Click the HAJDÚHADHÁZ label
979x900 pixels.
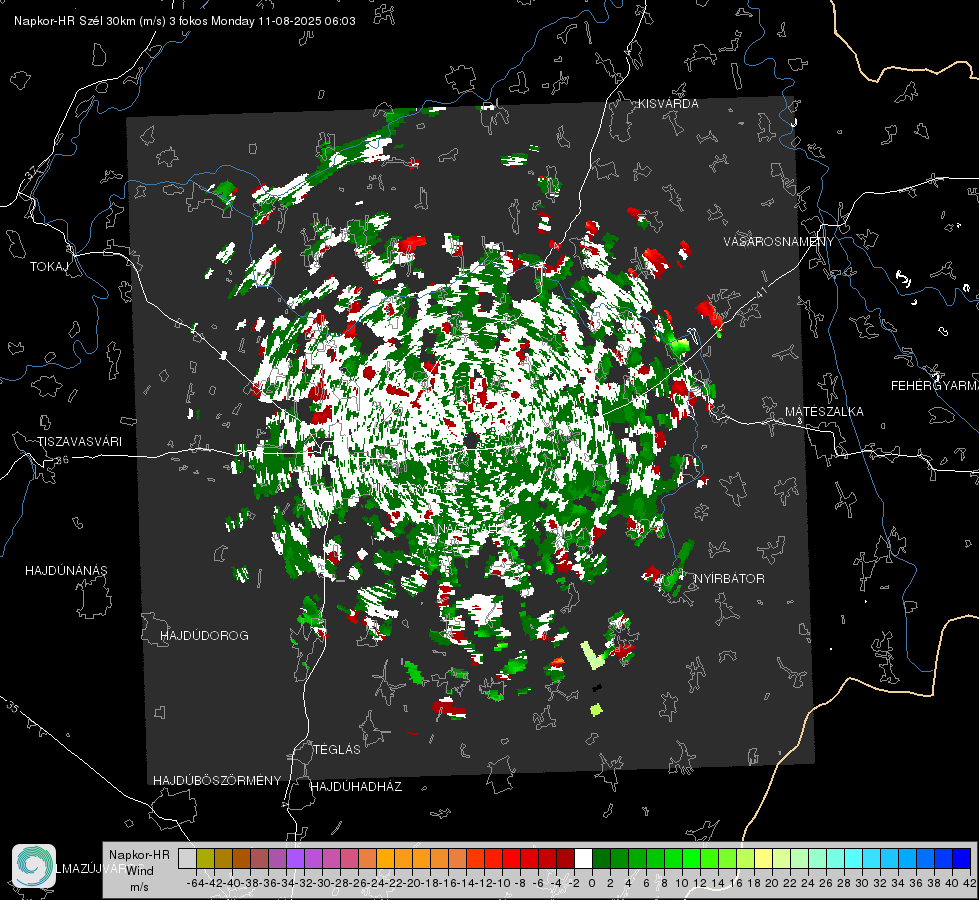pos(356,786)
